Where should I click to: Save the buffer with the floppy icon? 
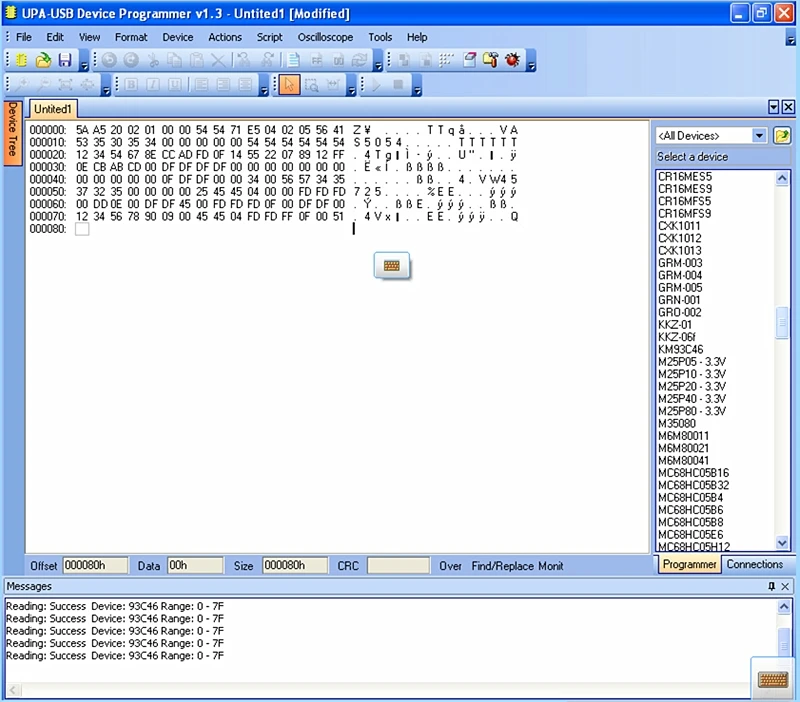pos(65,60)
